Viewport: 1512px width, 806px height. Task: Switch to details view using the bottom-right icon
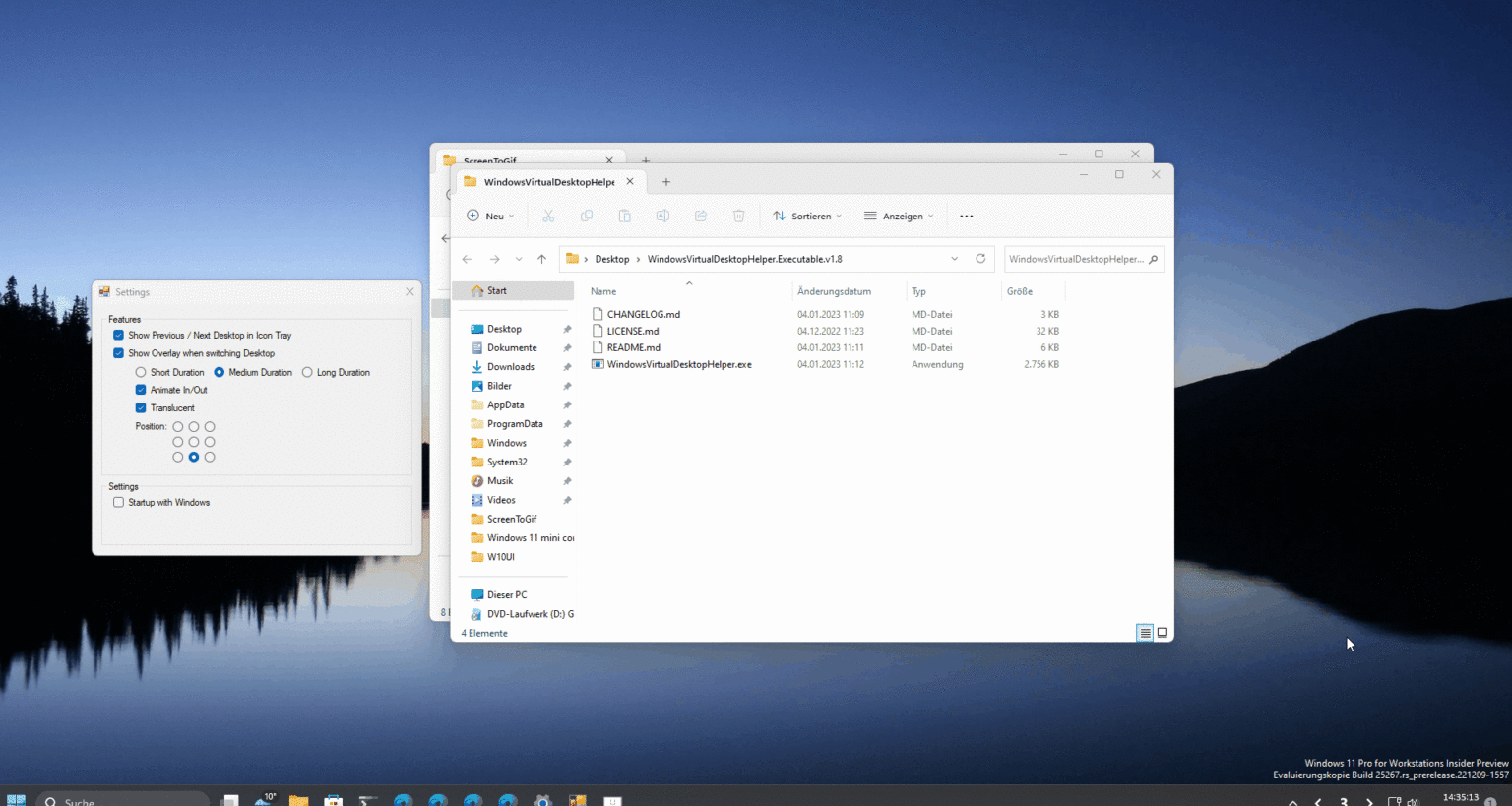1145,633
